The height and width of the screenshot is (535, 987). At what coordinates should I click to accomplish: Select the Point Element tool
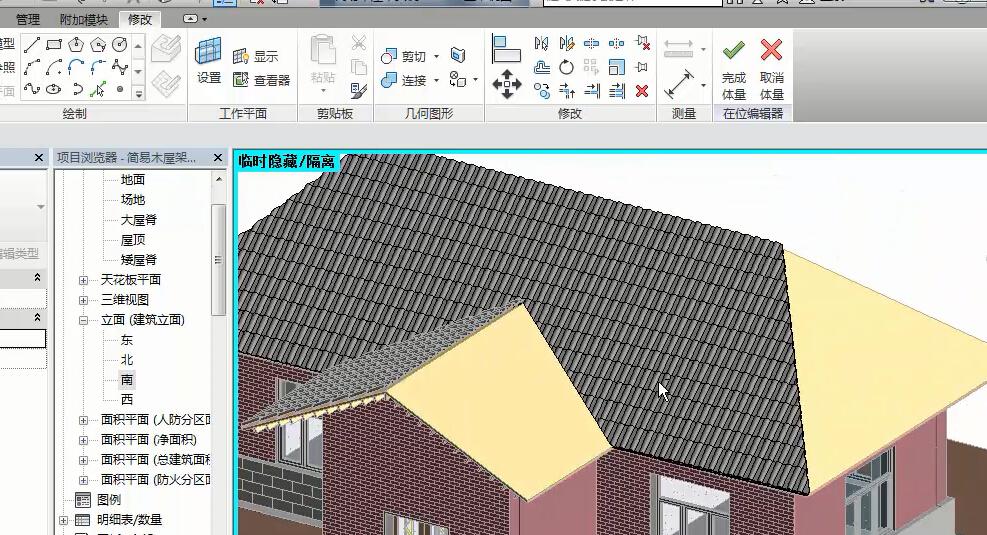pyautogui.click(x=120, y=89)
